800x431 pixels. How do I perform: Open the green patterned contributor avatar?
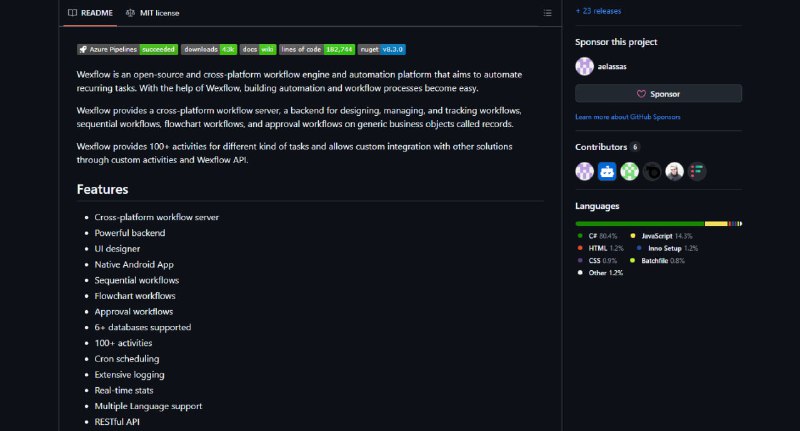630,171
